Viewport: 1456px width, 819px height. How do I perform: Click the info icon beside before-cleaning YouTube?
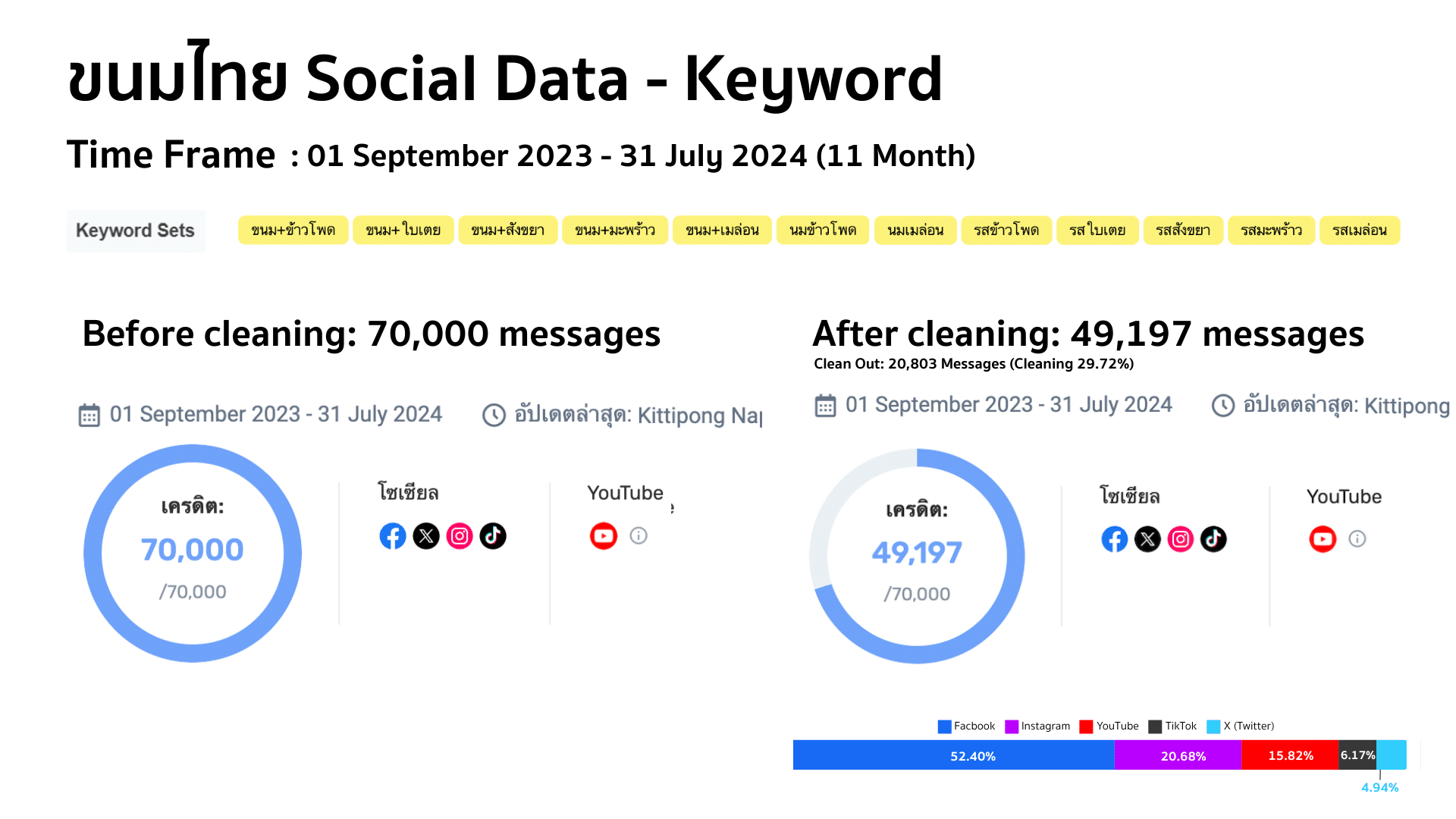click(x=639, y=536)
